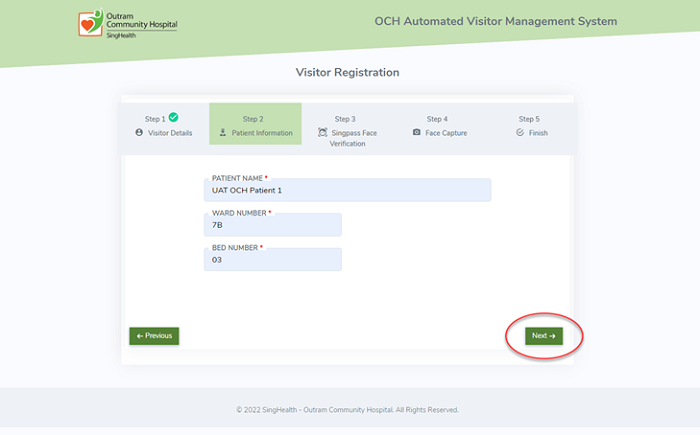Click OCH Automated Visitor Management System title
The image size is (700, 435).
pos(496,21)
